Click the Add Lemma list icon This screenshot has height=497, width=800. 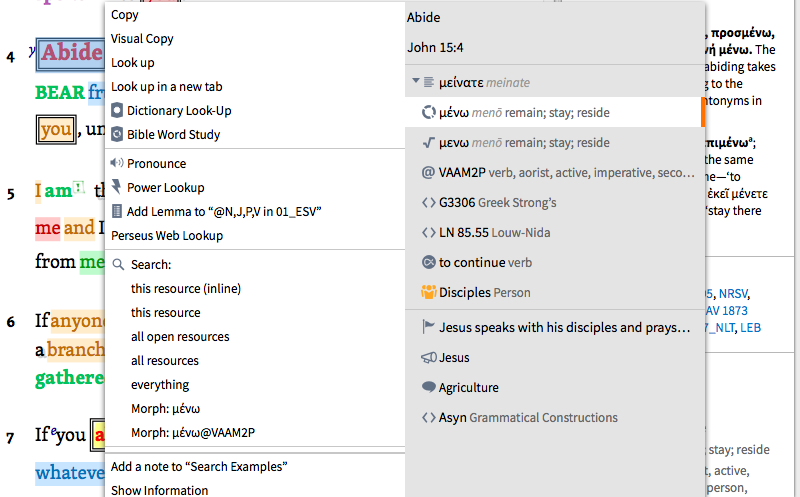[x=118, y=211]
